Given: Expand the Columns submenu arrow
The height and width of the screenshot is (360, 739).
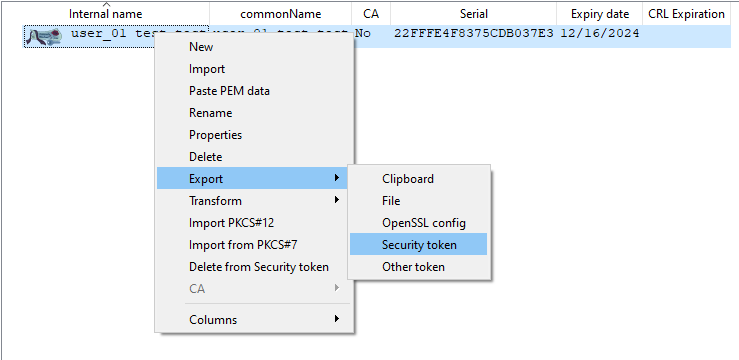Looking at the screenshot, I should 337,319.
